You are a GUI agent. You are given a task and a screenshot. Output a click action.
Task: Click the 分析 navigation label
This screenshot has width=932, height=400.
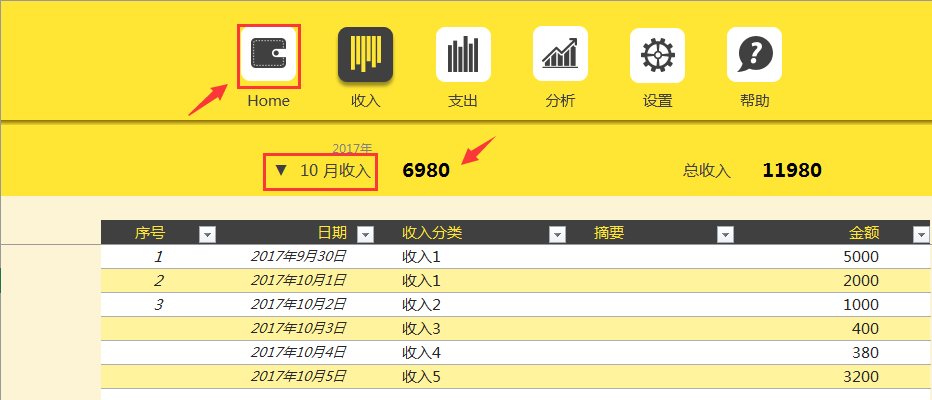(x=560, y=100)
